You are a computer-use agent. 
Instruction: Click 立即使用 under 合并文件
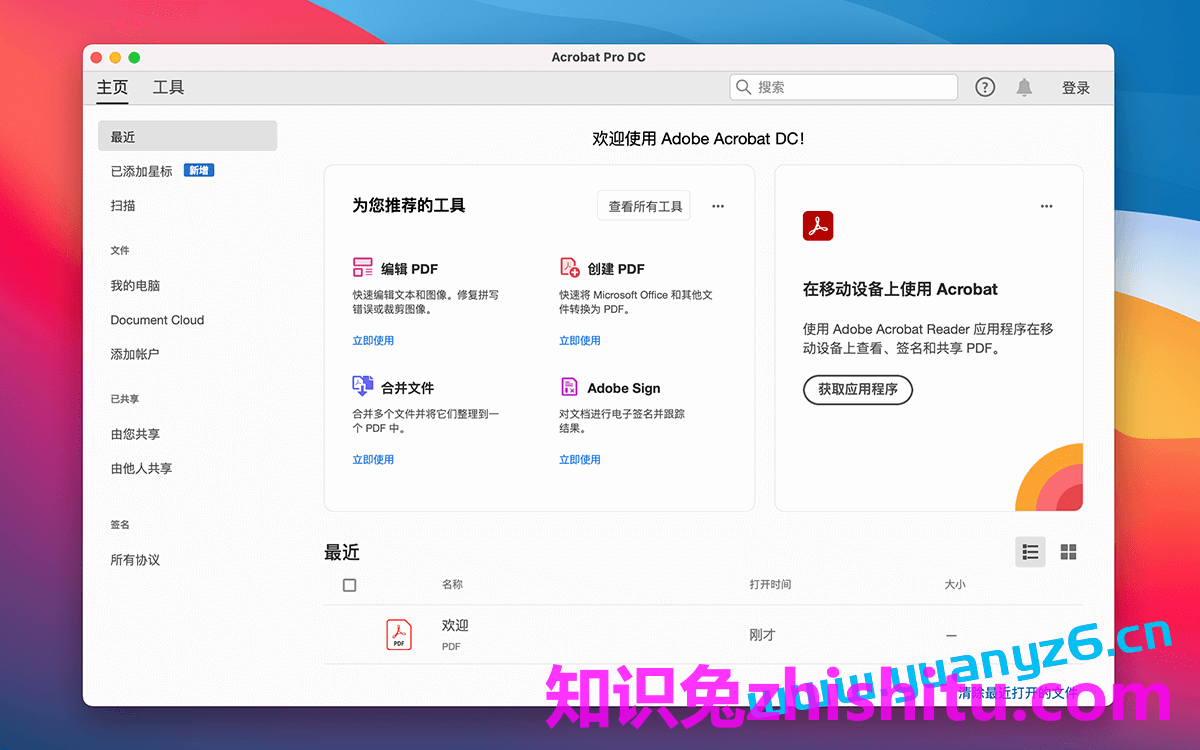[x=373, y=459]
